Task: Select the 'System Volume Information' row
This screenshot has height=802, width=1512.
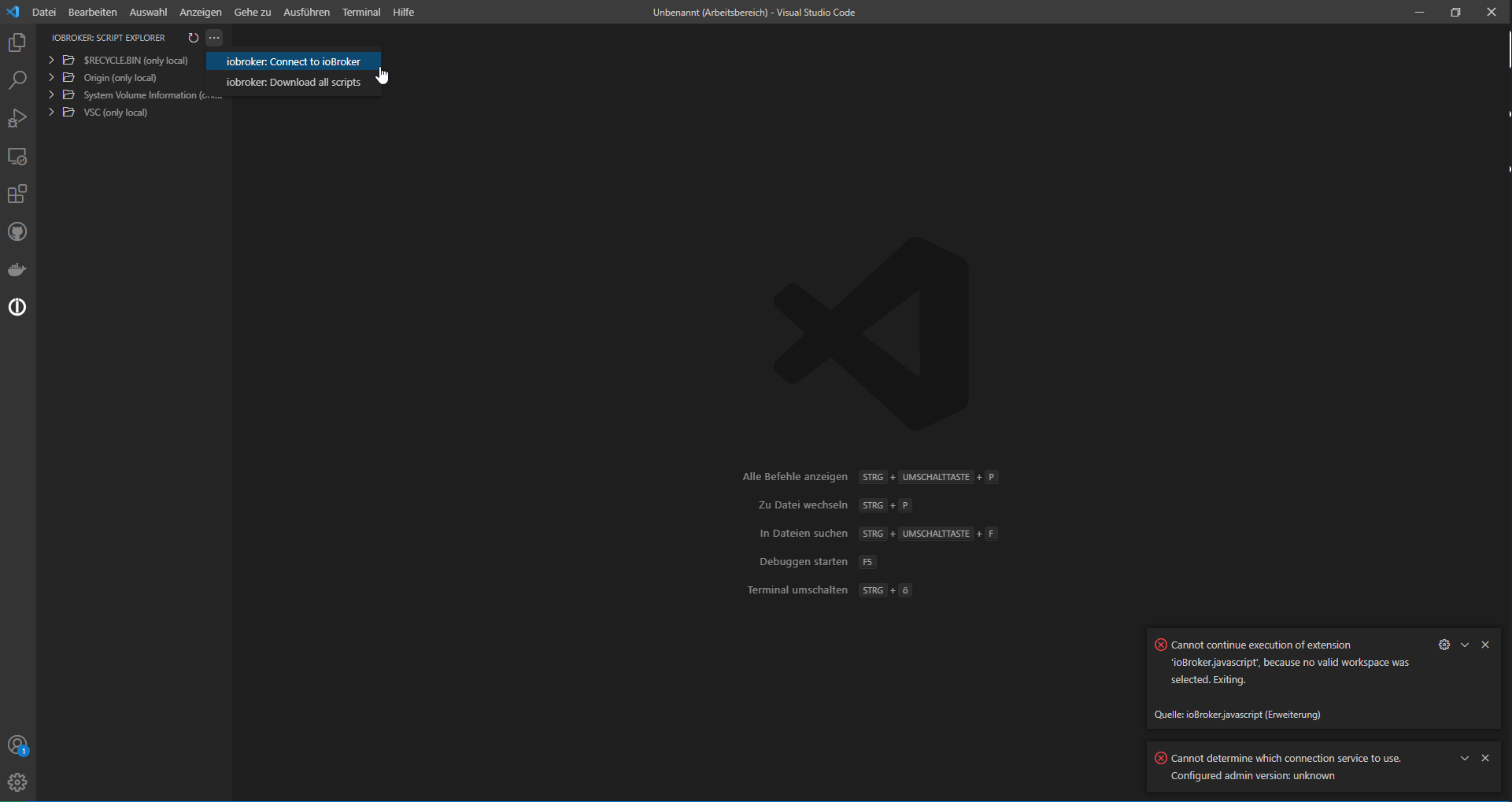Action: tap(134, 94)
